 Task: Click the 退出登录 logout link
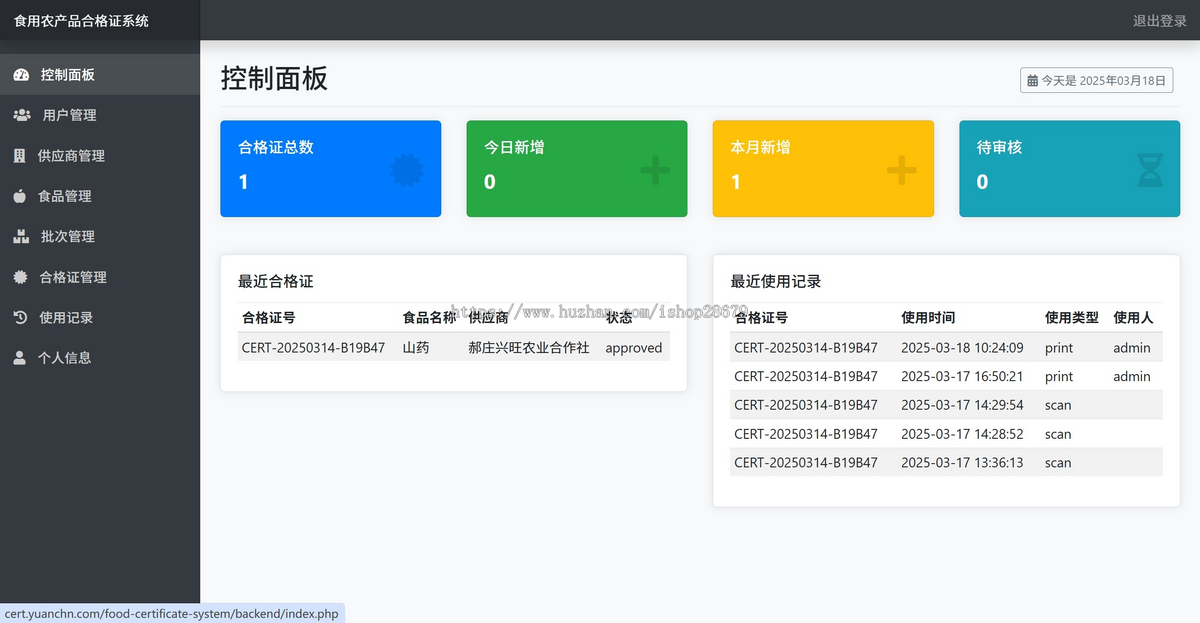tap(1160, 20)
